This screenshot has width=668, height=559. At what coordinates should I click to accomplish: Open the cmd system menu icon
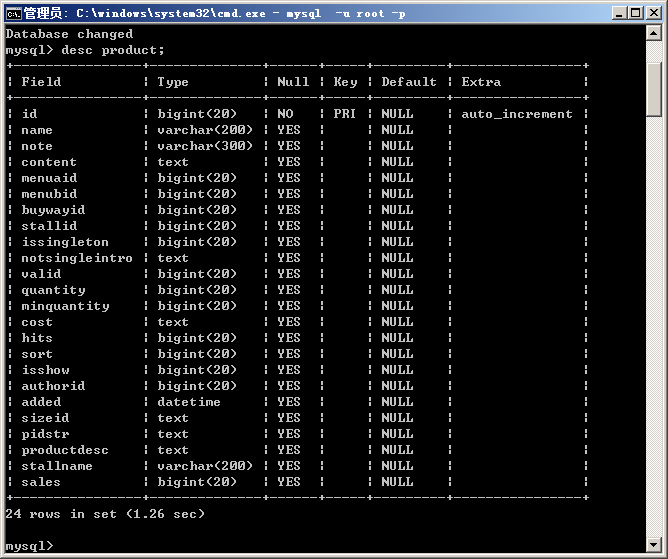pyautogui.click(x=14, y=14)
